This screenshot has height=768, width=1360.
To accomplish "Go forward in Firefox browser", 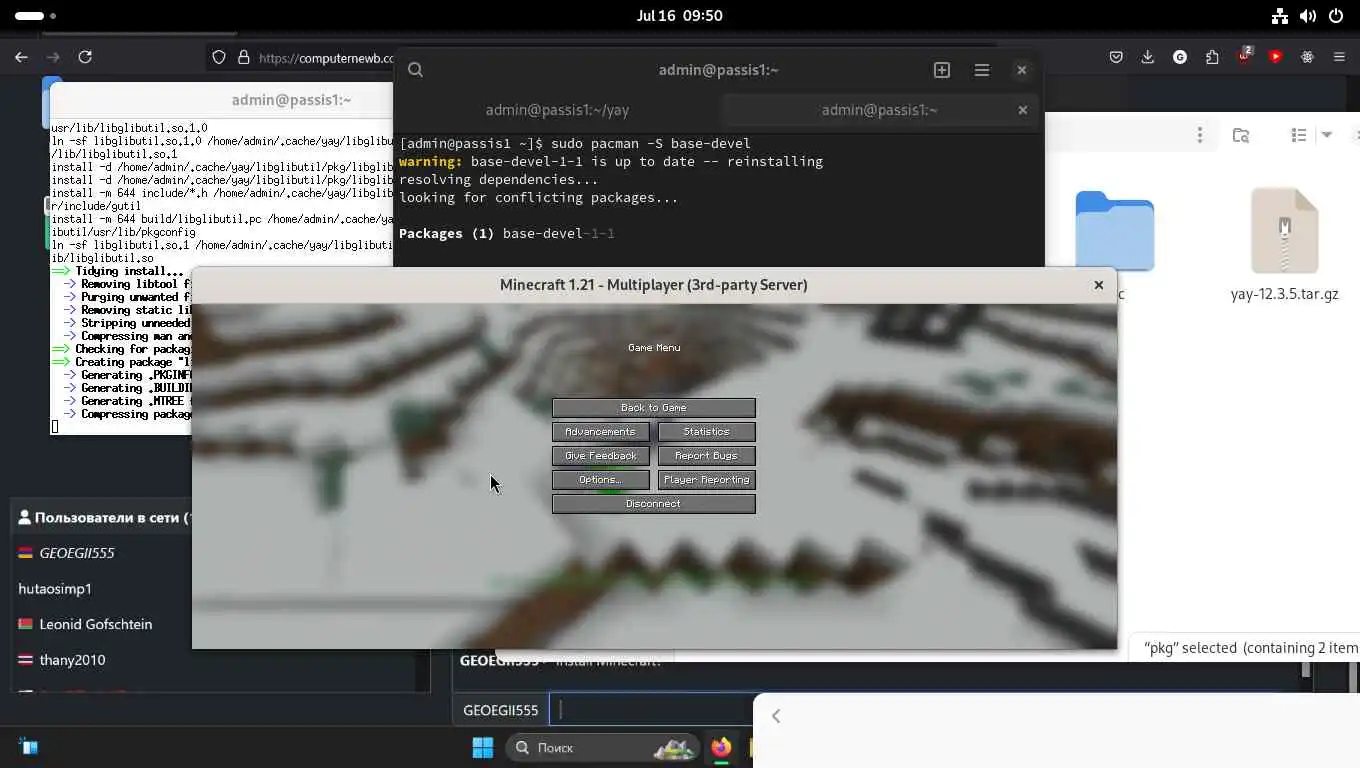I will [53, 57].
